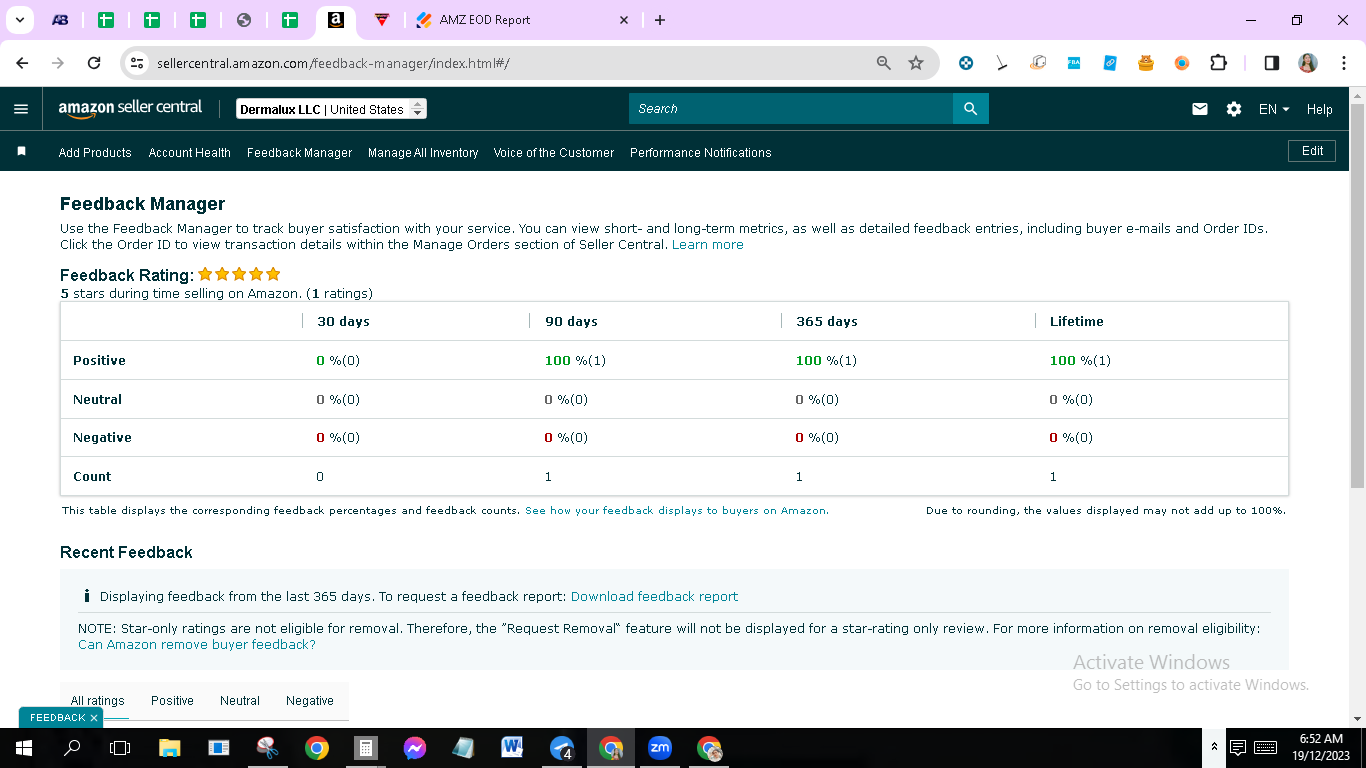Viewport: 1366px width, 768px height.
Task: Click the magnifier search button in Seller Central
Action: coord(970,109)
